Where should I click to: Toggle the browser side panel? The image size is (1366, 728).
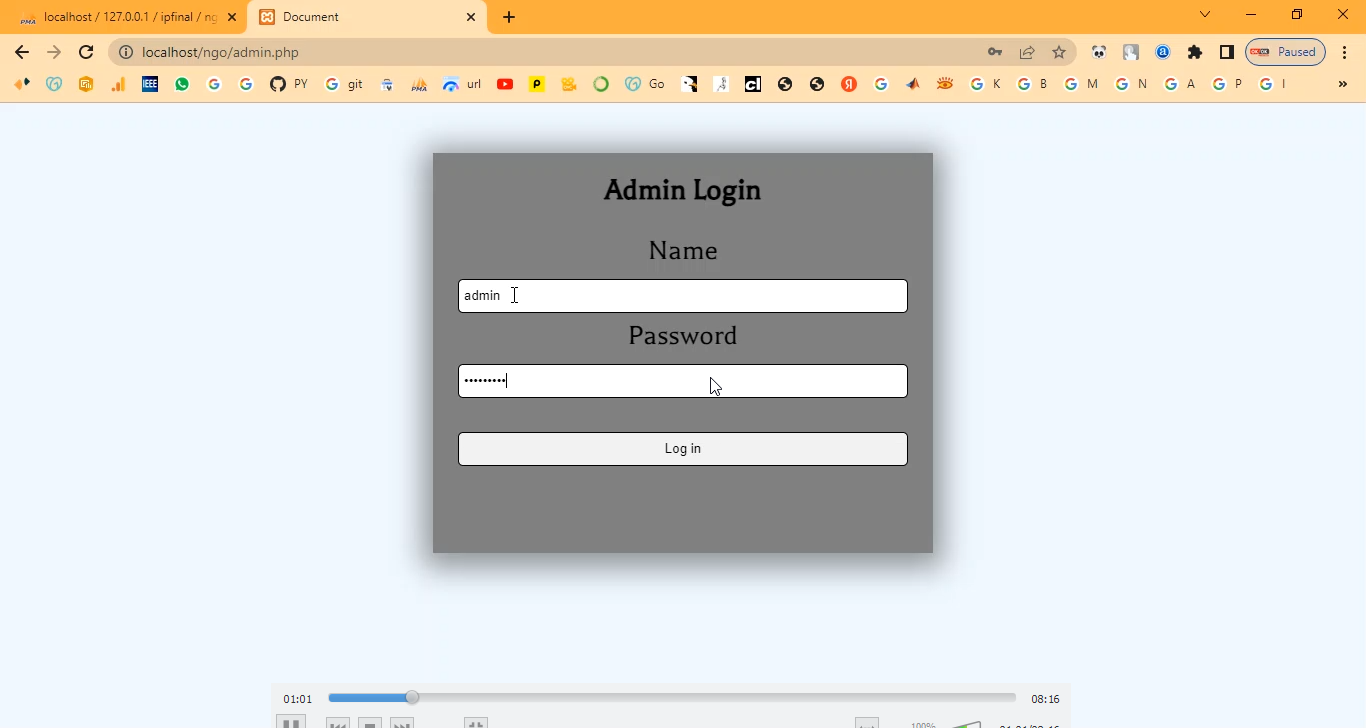(x=1227, y=52)
